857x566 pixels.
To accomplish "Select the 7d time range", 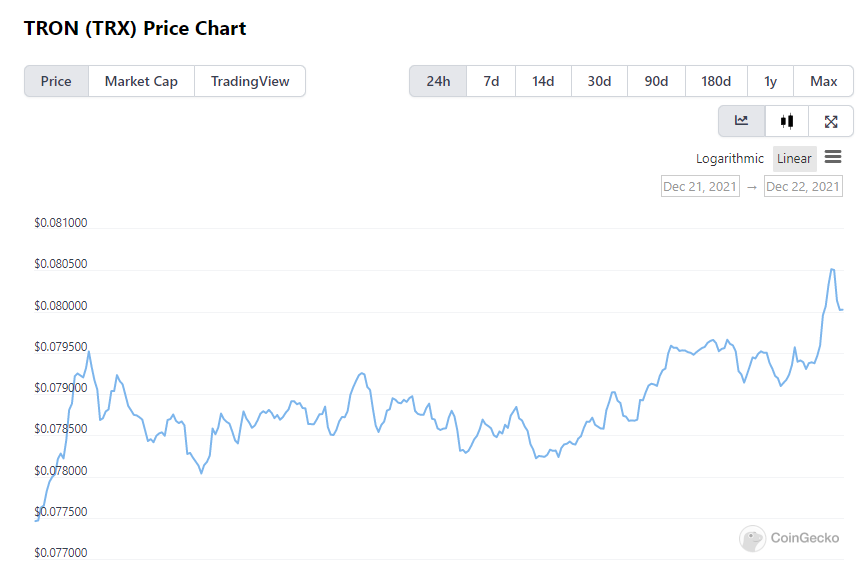I will [x=491, y=81].
